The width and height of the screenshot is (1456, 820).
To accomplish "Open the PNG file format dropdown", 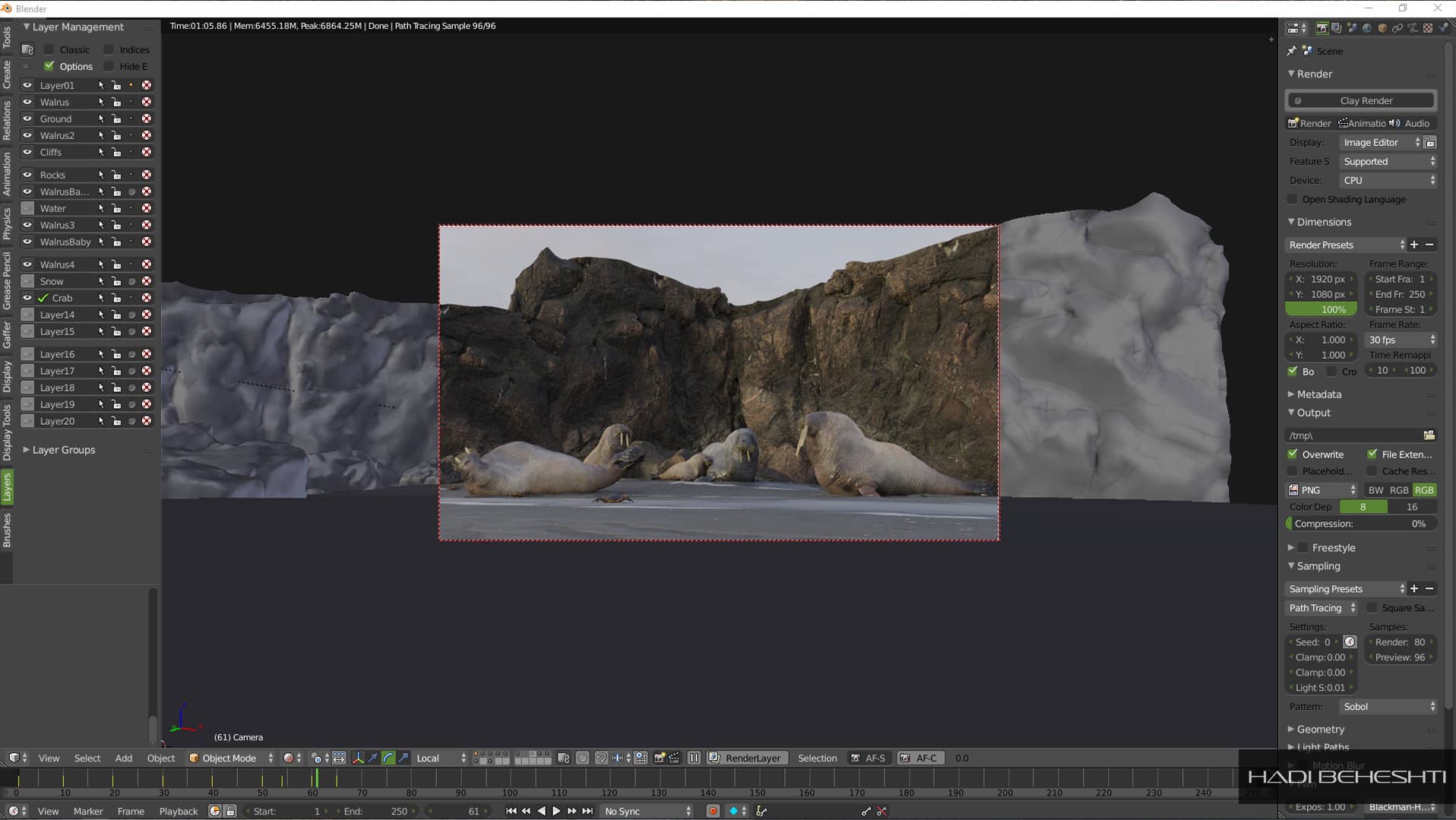I will (1321, 490).
